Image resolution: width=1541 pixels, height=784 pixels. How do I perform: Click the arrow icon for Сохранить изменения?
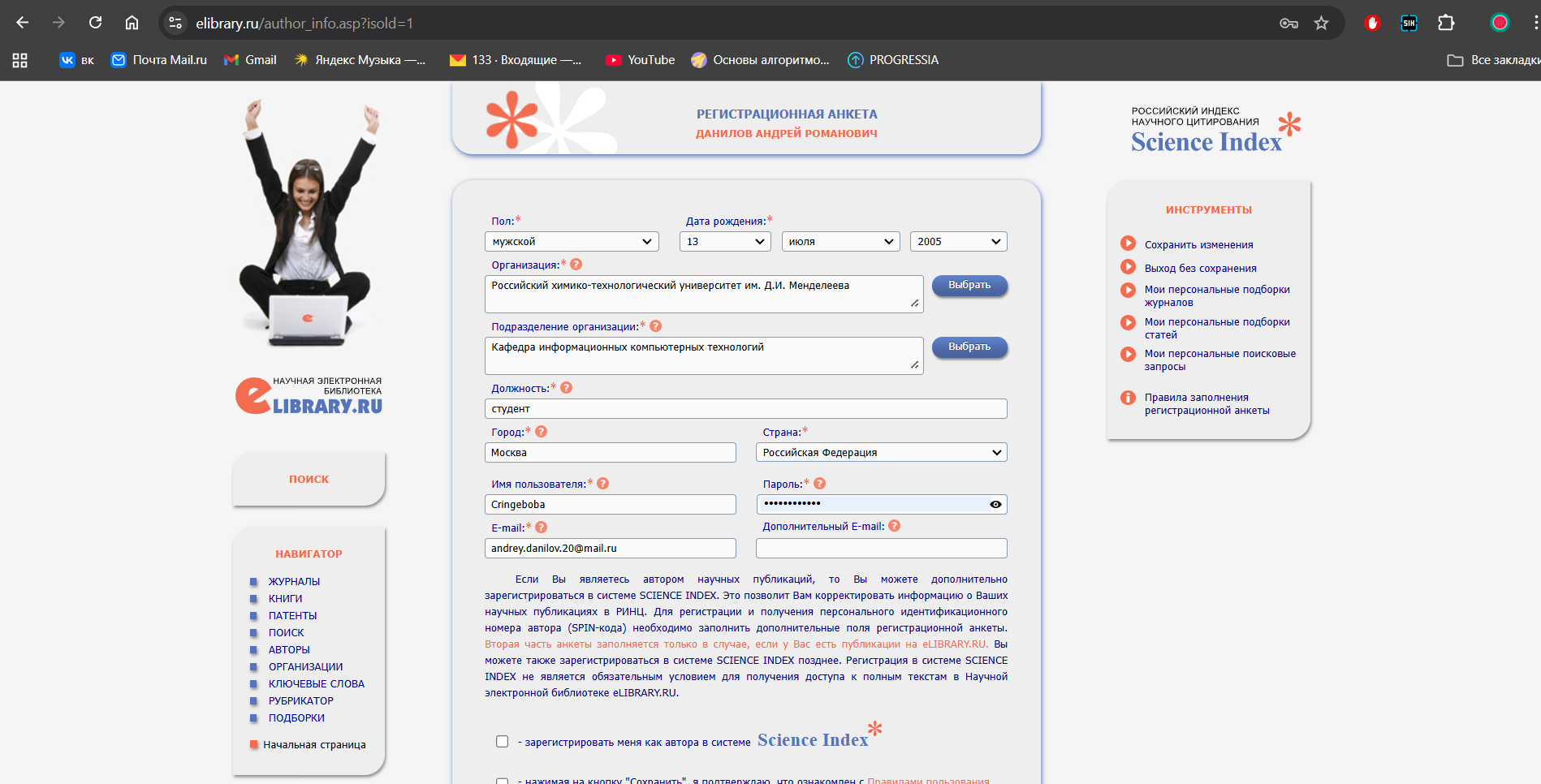point(1128,243)
